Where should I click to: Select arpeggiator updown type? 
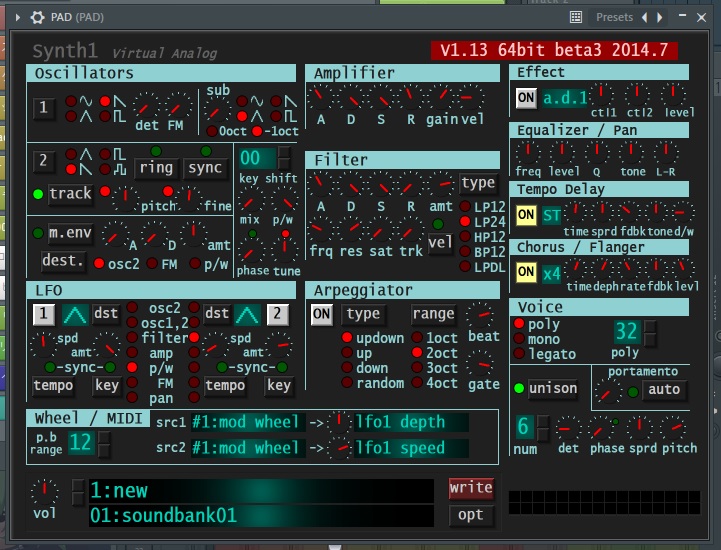pos(347,337)
